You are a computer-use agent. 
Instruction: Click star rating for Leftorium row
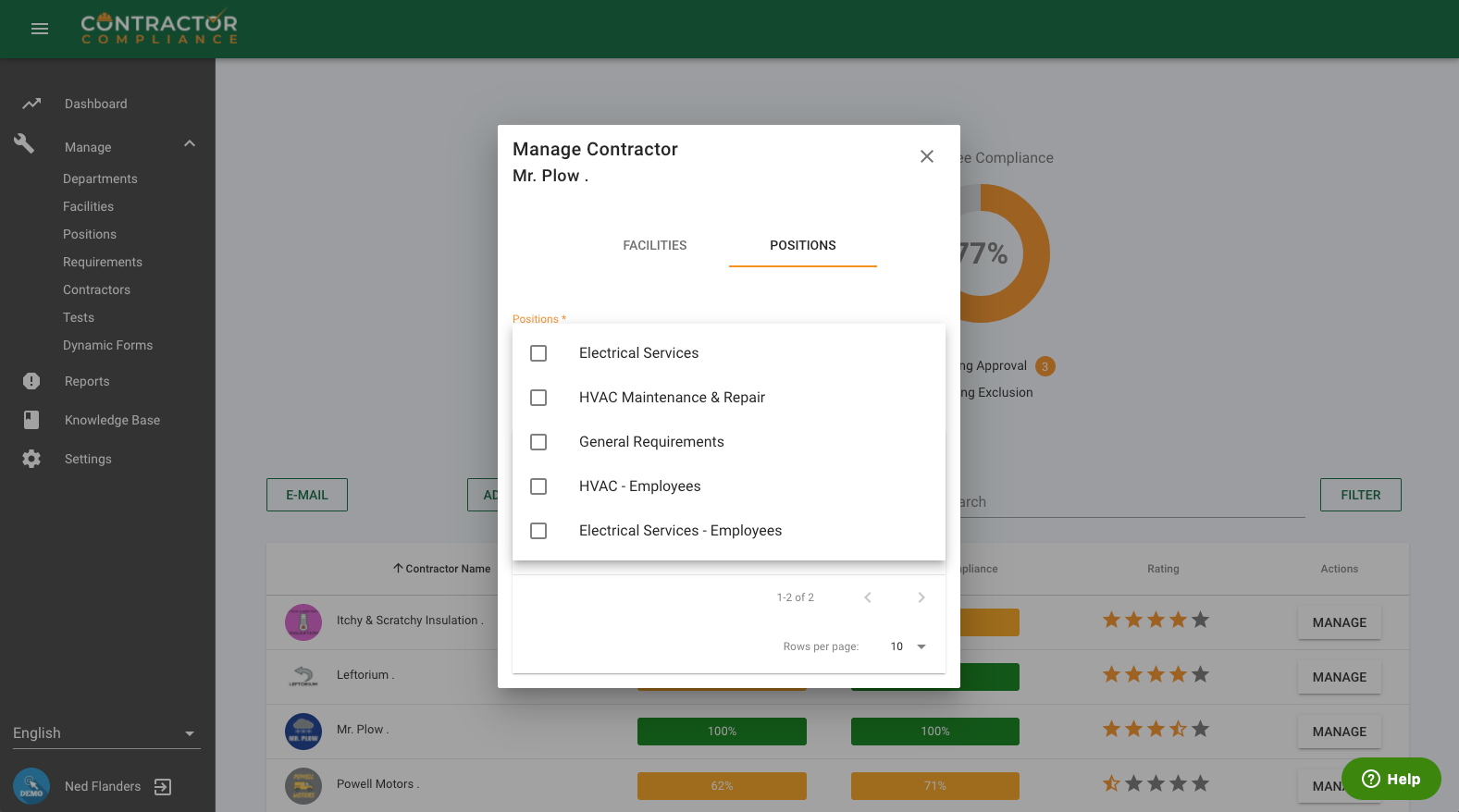click(x=1156, y=674)
